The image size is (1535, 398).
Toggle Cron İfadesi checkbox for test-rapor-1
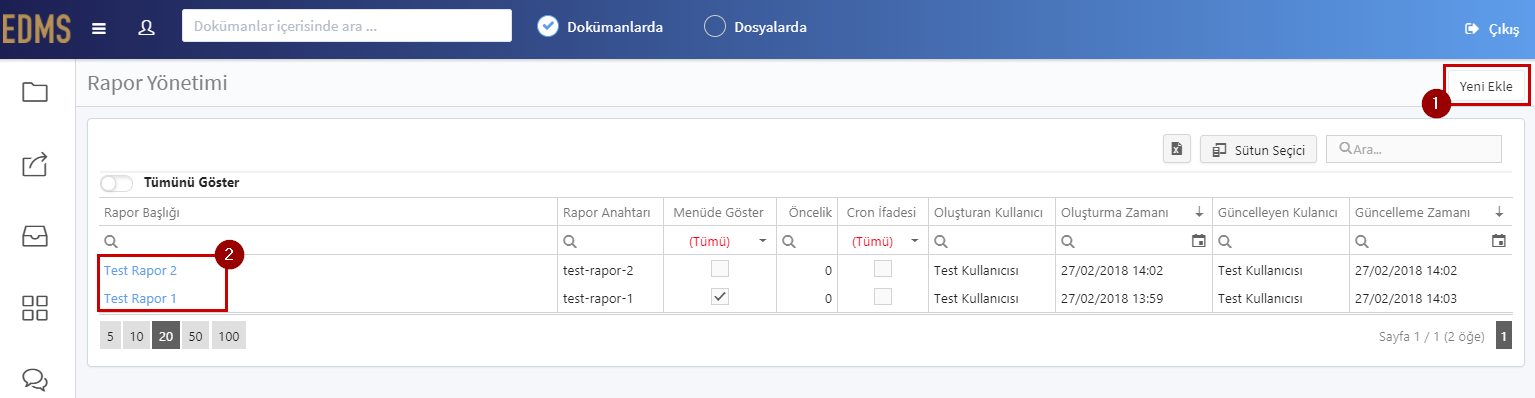point(883,297)
